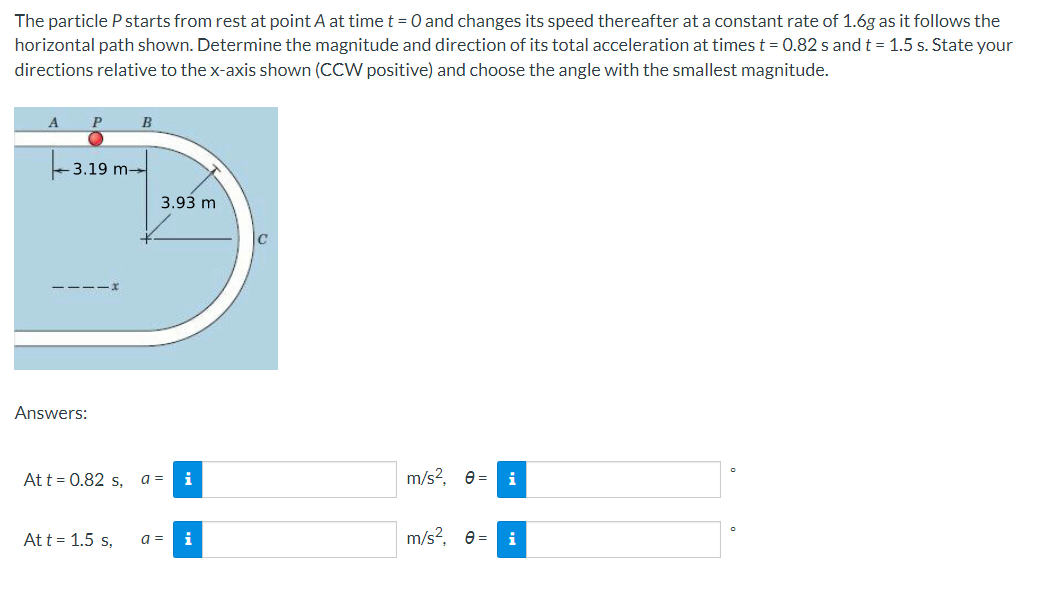The image size is (1040, 590).
Task: Select the At t = 0.82 s row label
Action: 73,479
